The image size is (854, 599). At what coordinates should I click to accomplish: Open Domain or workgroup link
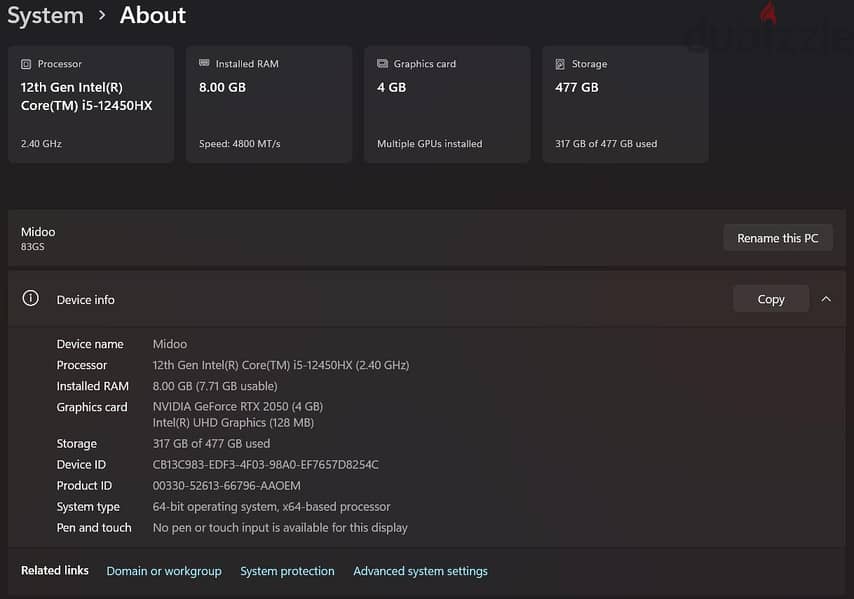[164, 571]
